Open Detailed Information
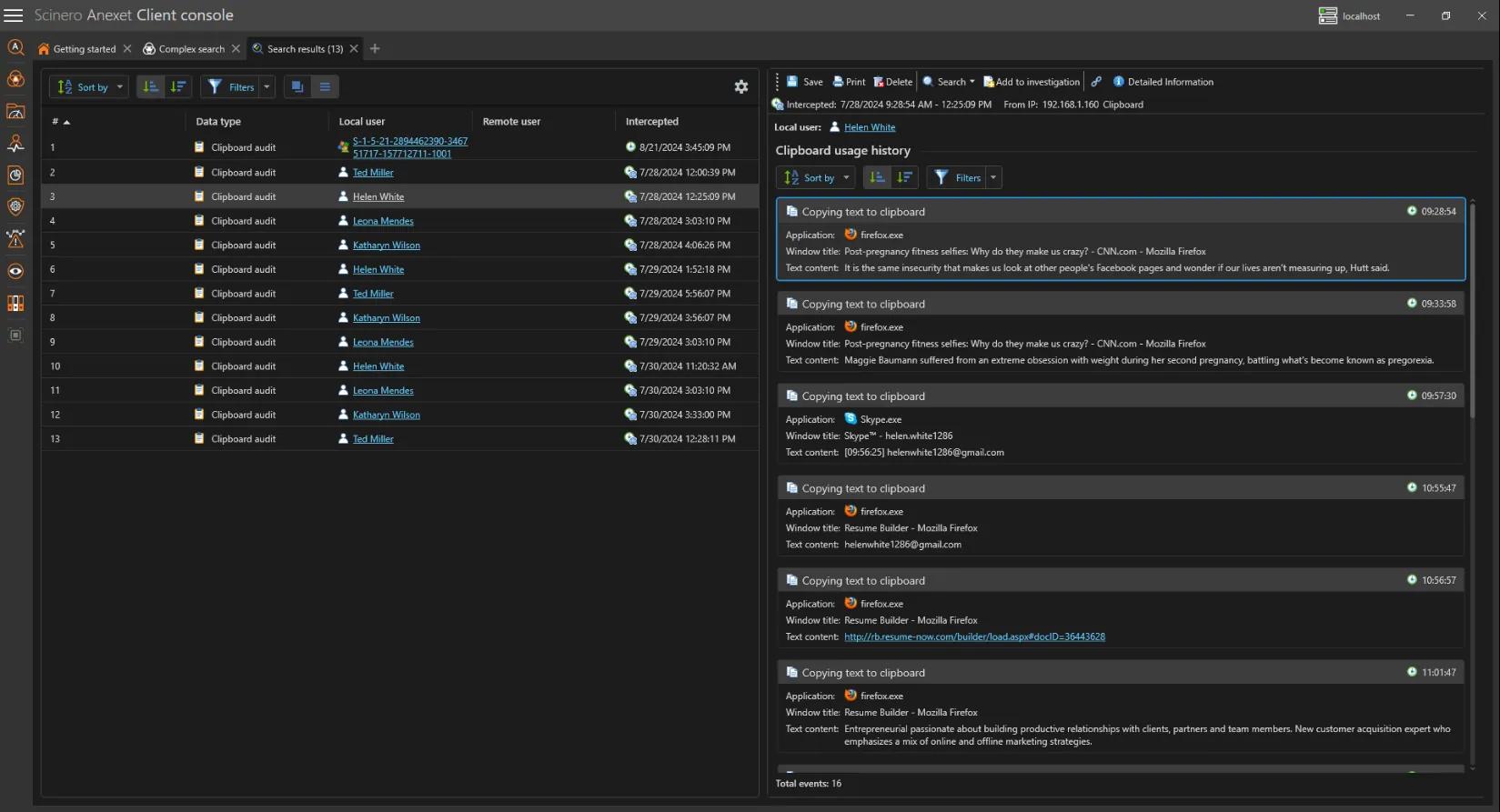Viewport: 1500px width, 812px height. [x=1163, y=82]
